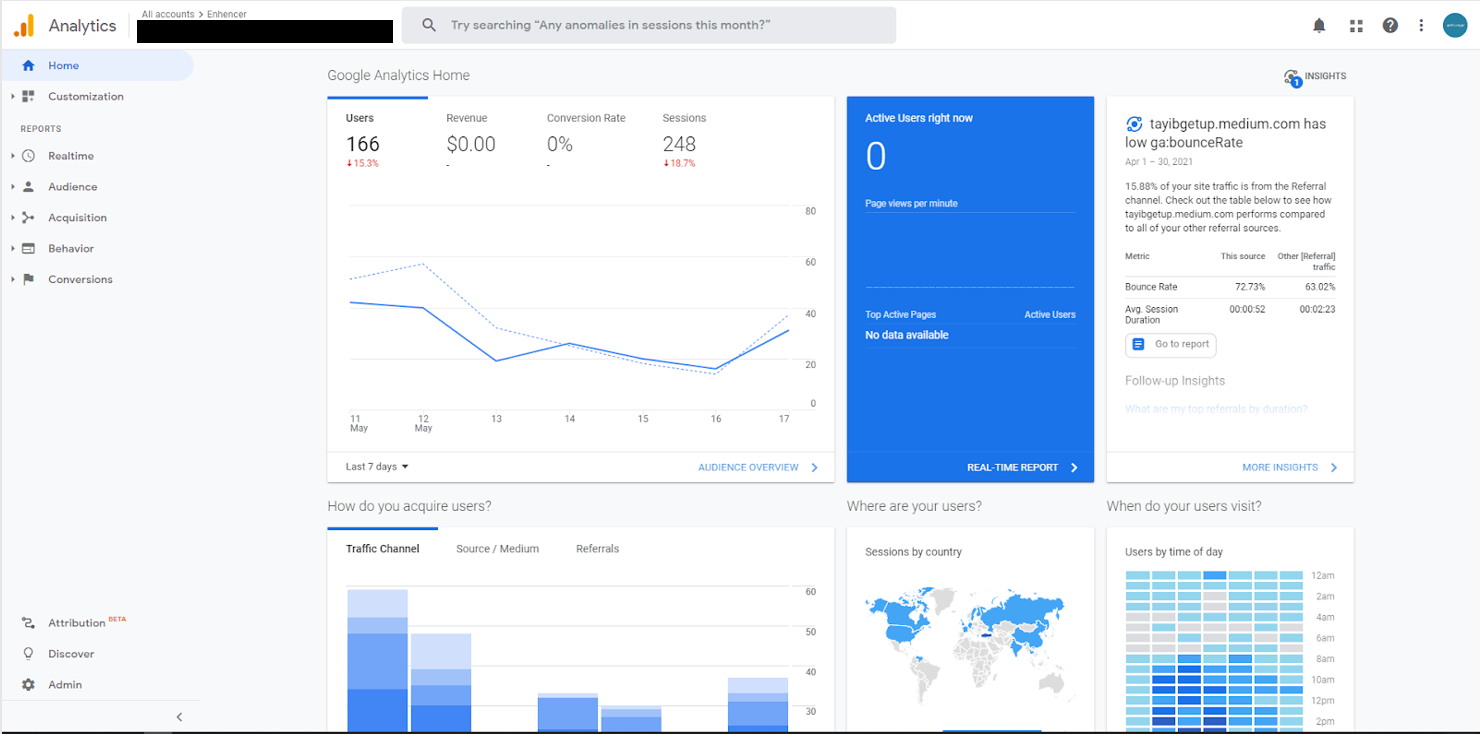Click the Customization dashboard icon

[28, 97]
